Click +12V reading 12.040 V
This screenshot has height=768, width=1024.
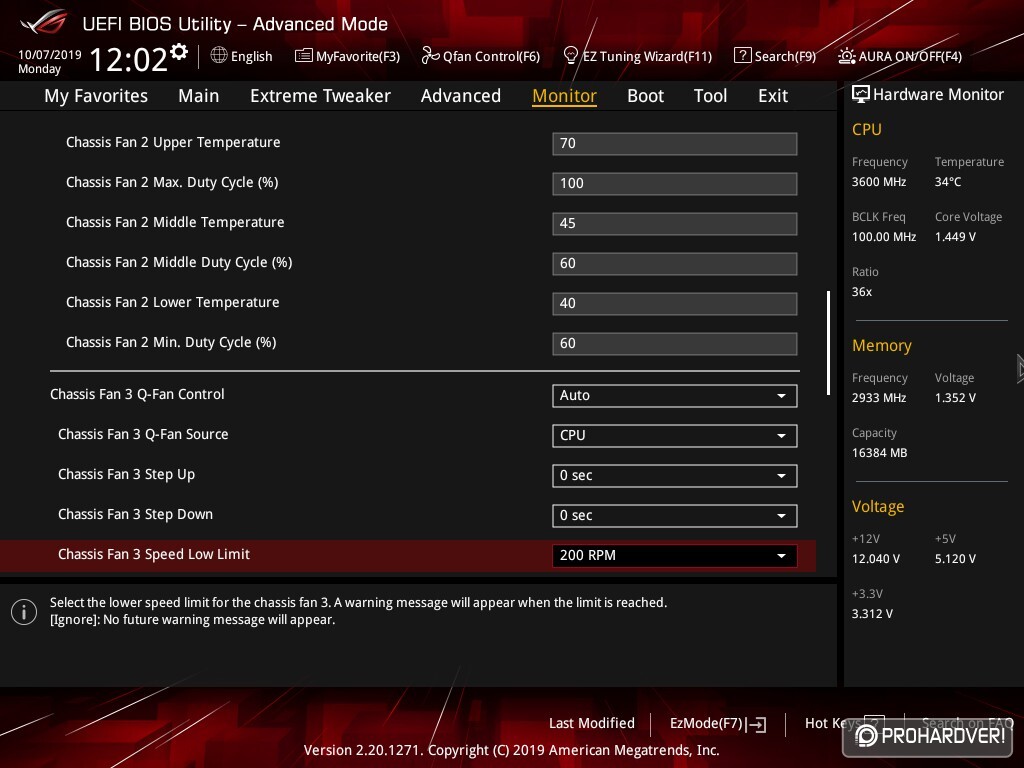(x=875, y=558)
